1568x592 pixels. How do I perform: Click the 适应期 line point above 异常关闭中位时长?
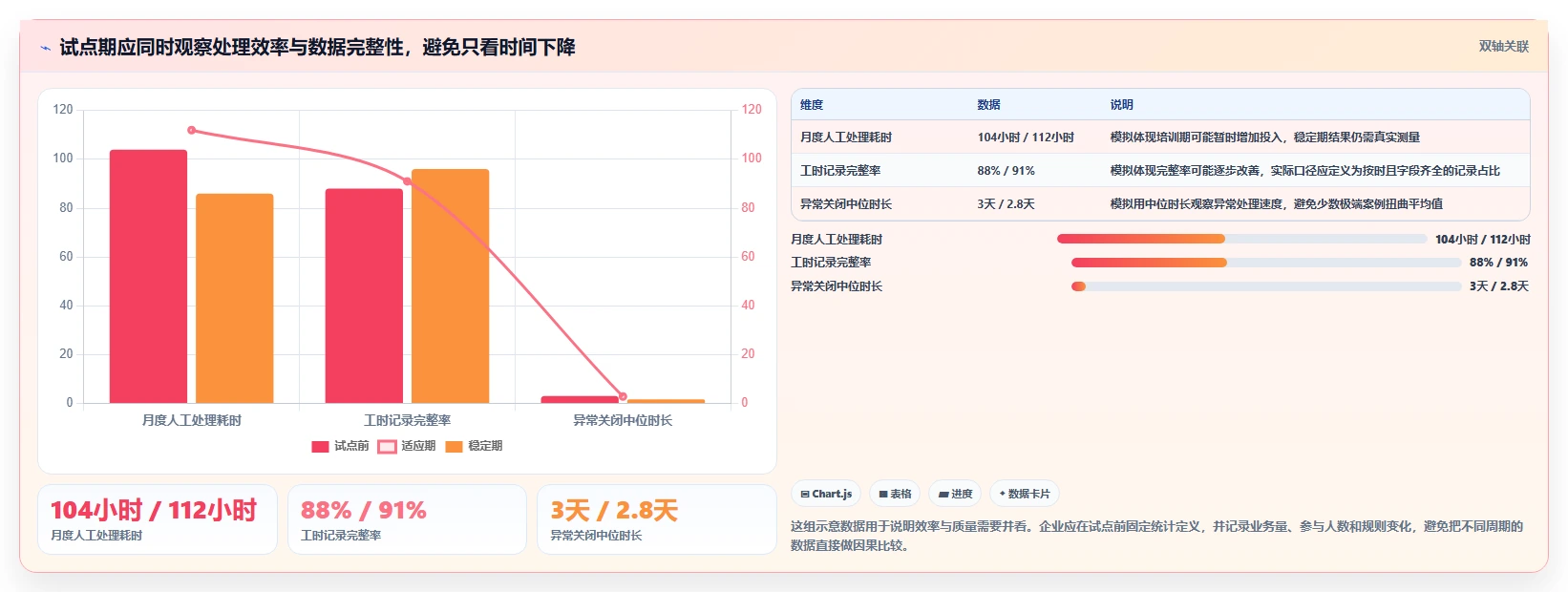tap(623, 396)
